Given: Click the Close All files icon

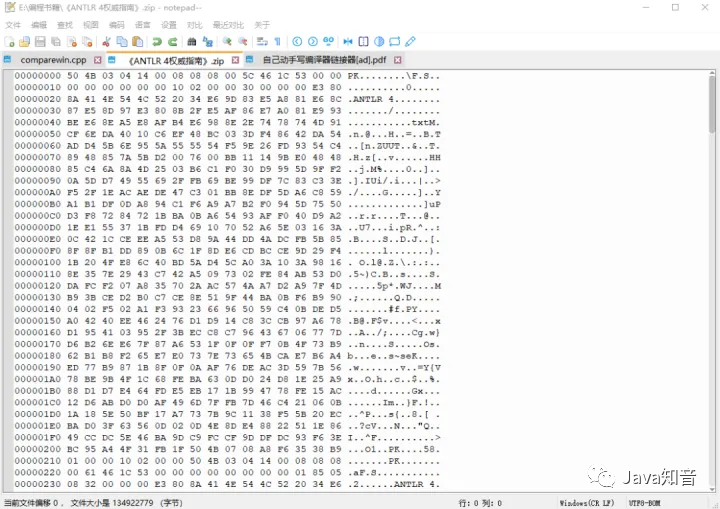Looking at the screenshot, I should pyautogui.click(x=87, y=42).
